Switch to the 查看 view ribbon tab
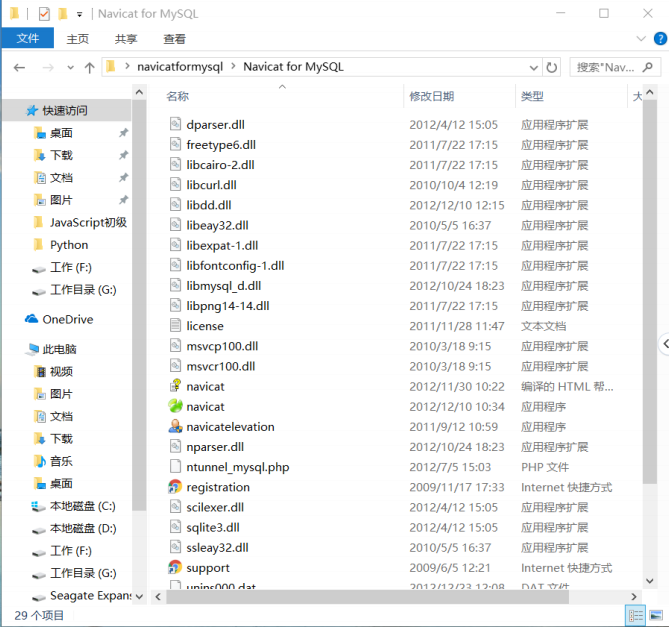This screenshot has height=627, width=669. (x=175, y=39)
